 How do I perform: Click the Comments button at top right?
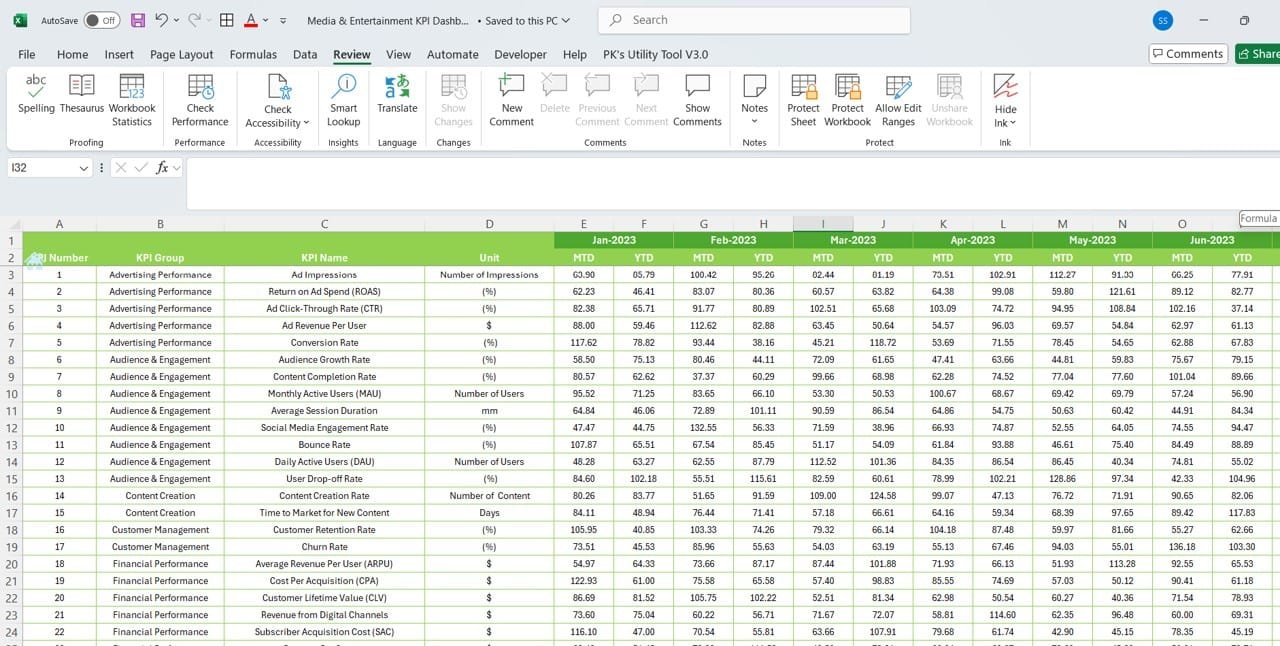coord(1188,54)
